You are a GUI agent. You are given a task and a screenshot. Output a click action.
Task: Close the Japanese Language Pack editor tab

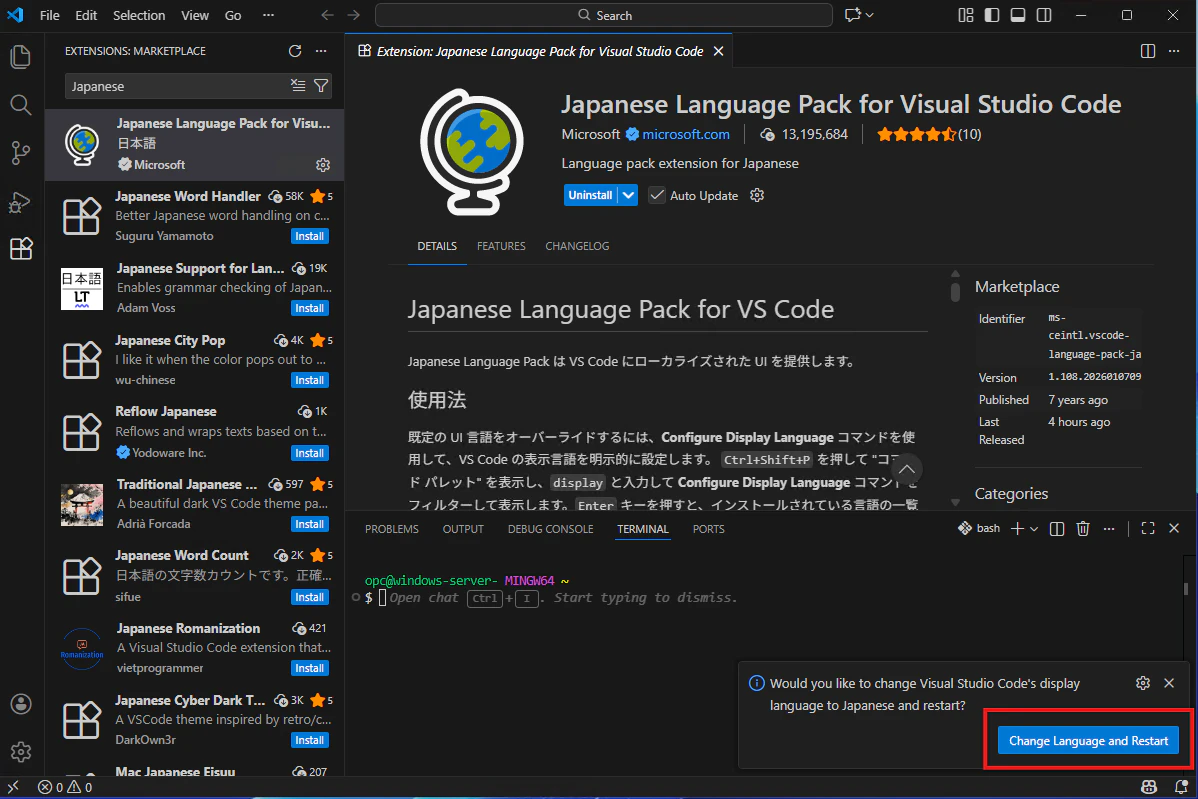click(x=718, y=51)
